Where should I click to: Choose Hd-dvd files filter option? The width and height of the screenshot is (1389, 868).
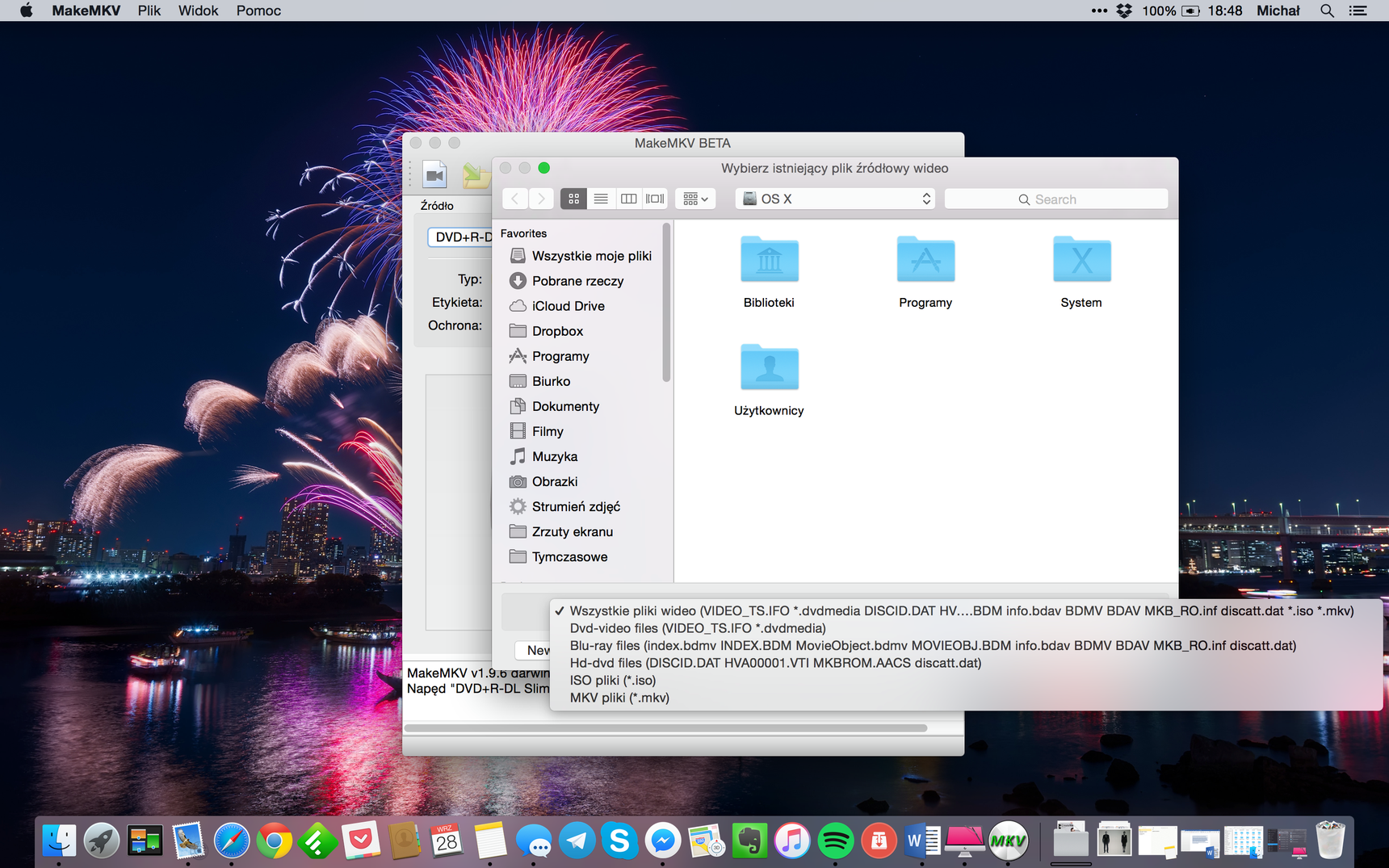click(966, 663)
